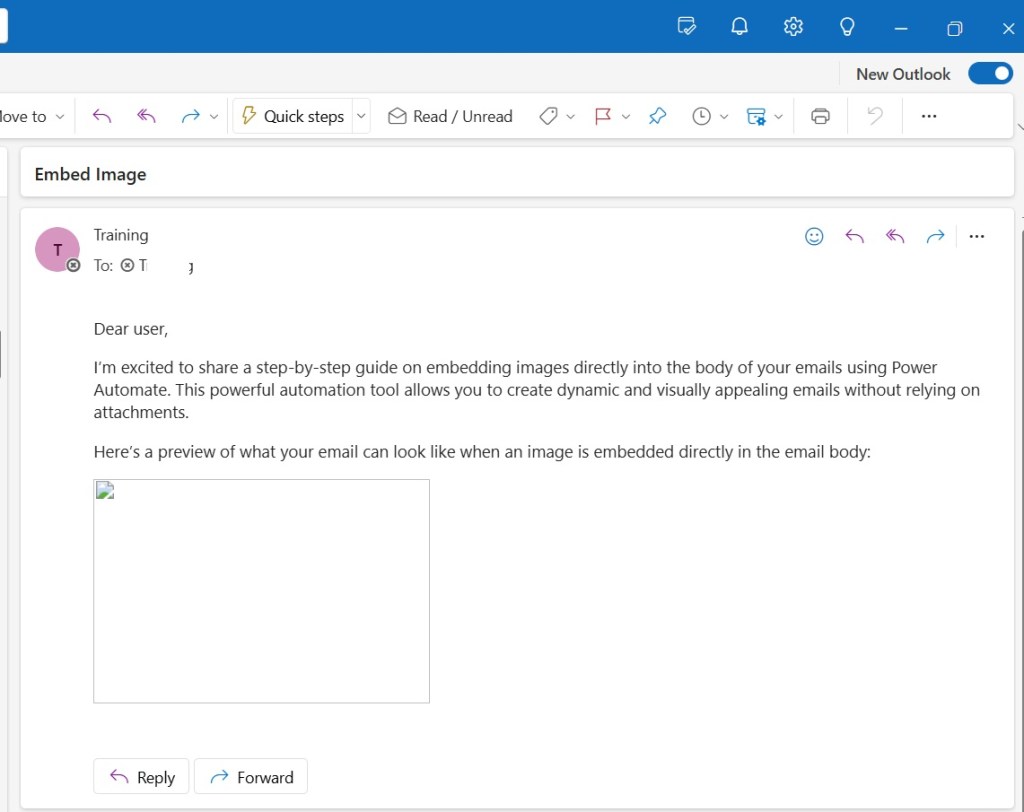The height and width of the screenshot is (812, 1024).
Task: Forward the email using the bottom button
Action: click(x=250, y=776)
